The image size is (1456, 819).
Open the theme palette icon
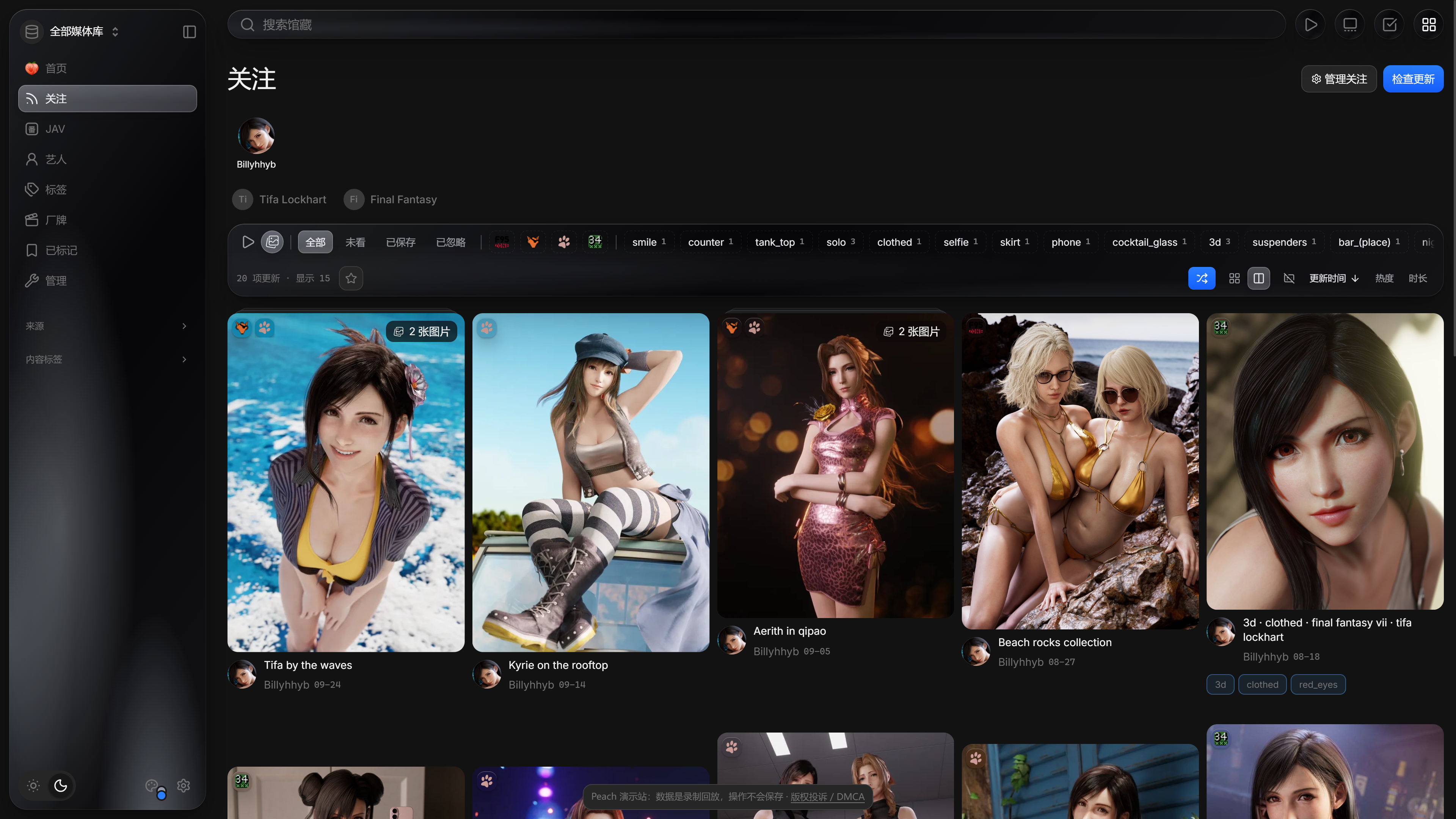pyautogui.click(x=152, y=785)
